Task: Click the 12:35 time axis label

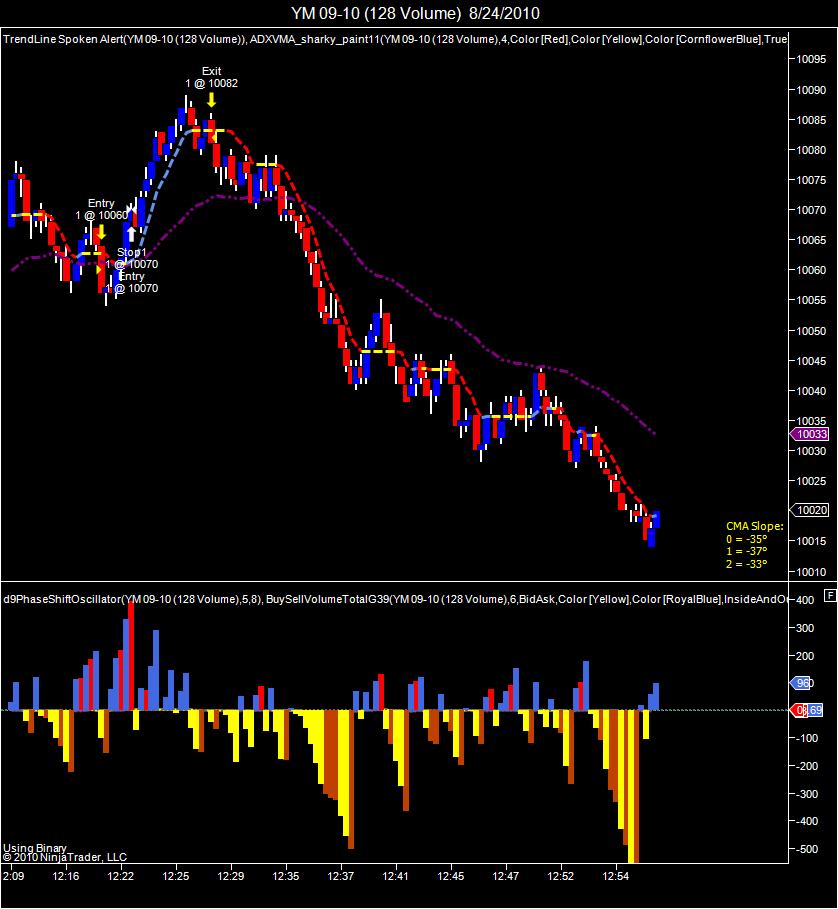Action: [x=286, y=876]
